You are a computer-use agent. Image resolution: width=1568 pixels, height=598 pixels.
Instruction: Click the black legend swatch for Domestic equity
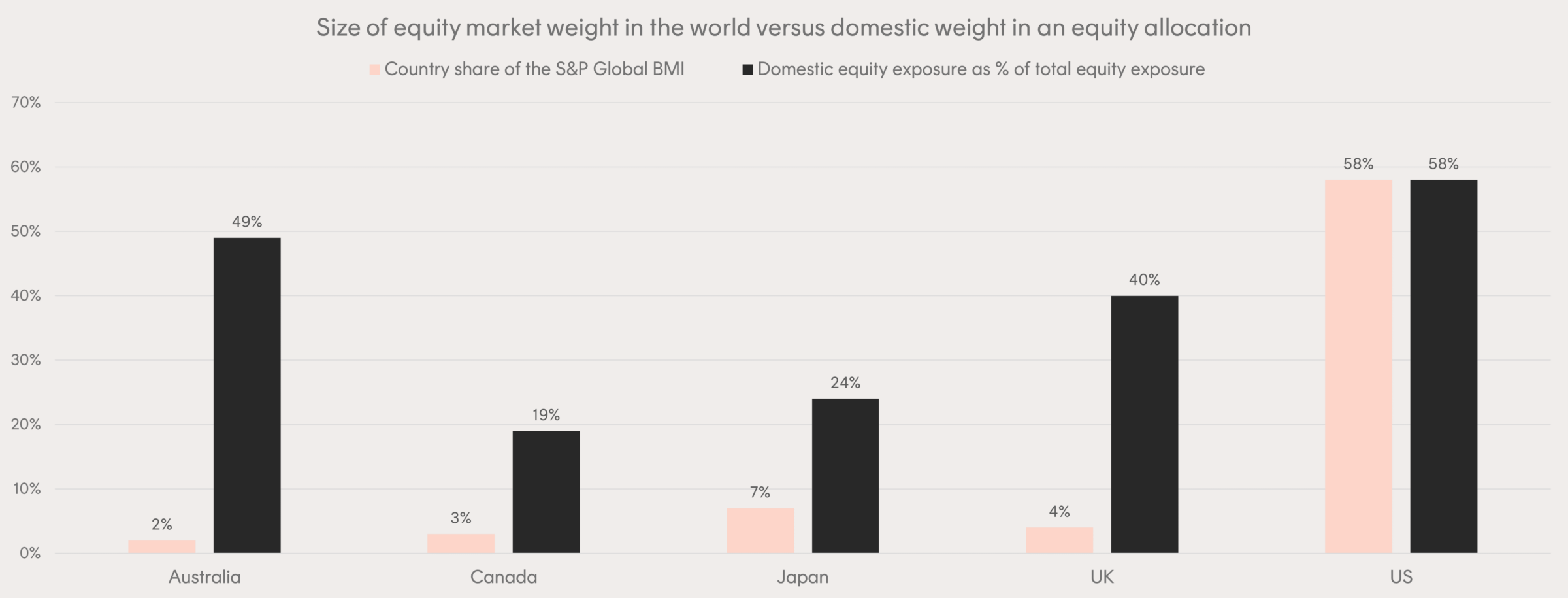pyautogui.click(x=747, y=69)
